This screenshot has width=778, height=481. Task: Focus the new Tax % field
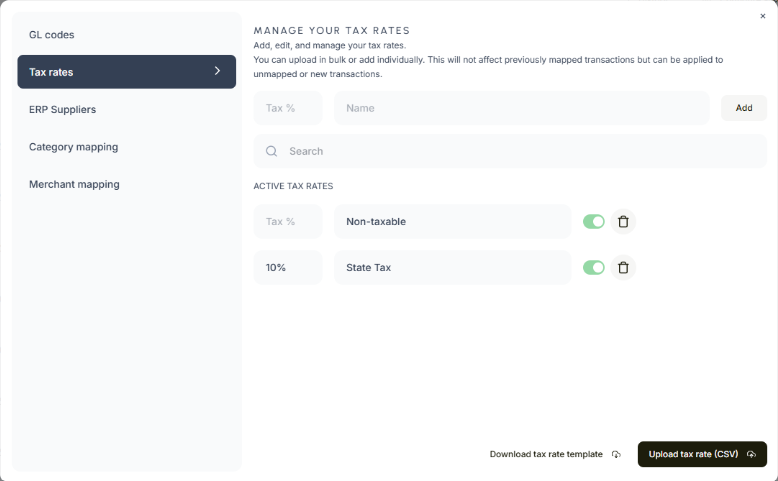(288, 108)
